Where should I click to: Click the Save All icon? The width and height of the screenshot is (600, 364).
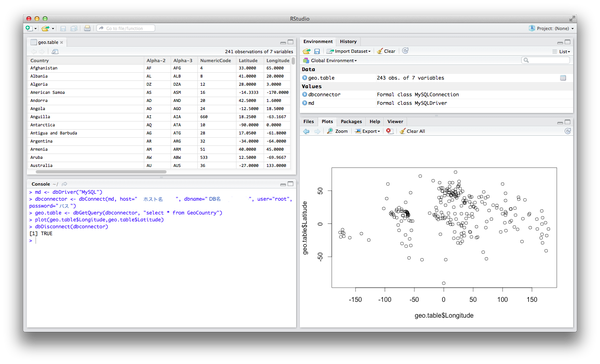74,28
